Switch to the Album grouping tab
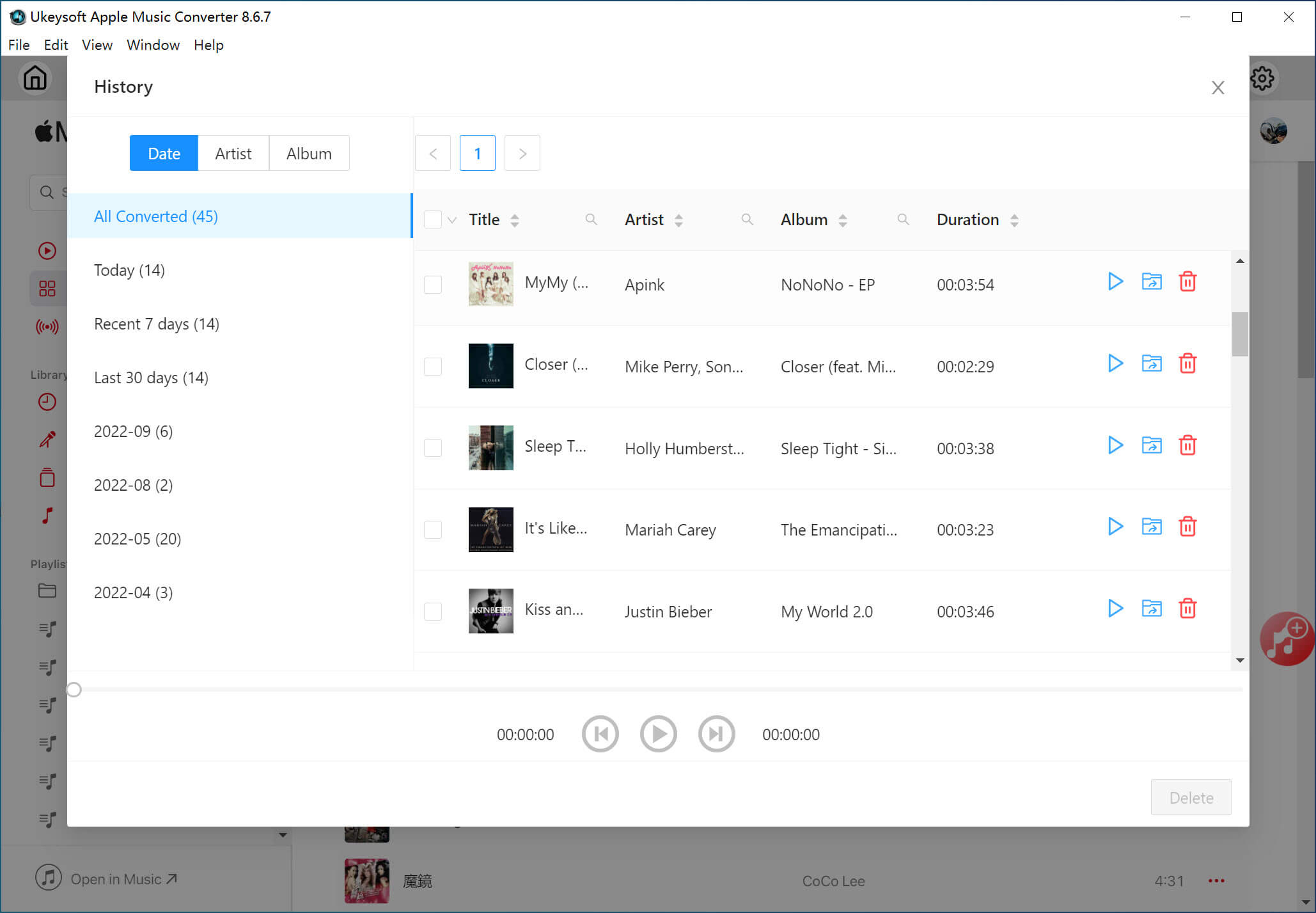 tap(309, 152)
